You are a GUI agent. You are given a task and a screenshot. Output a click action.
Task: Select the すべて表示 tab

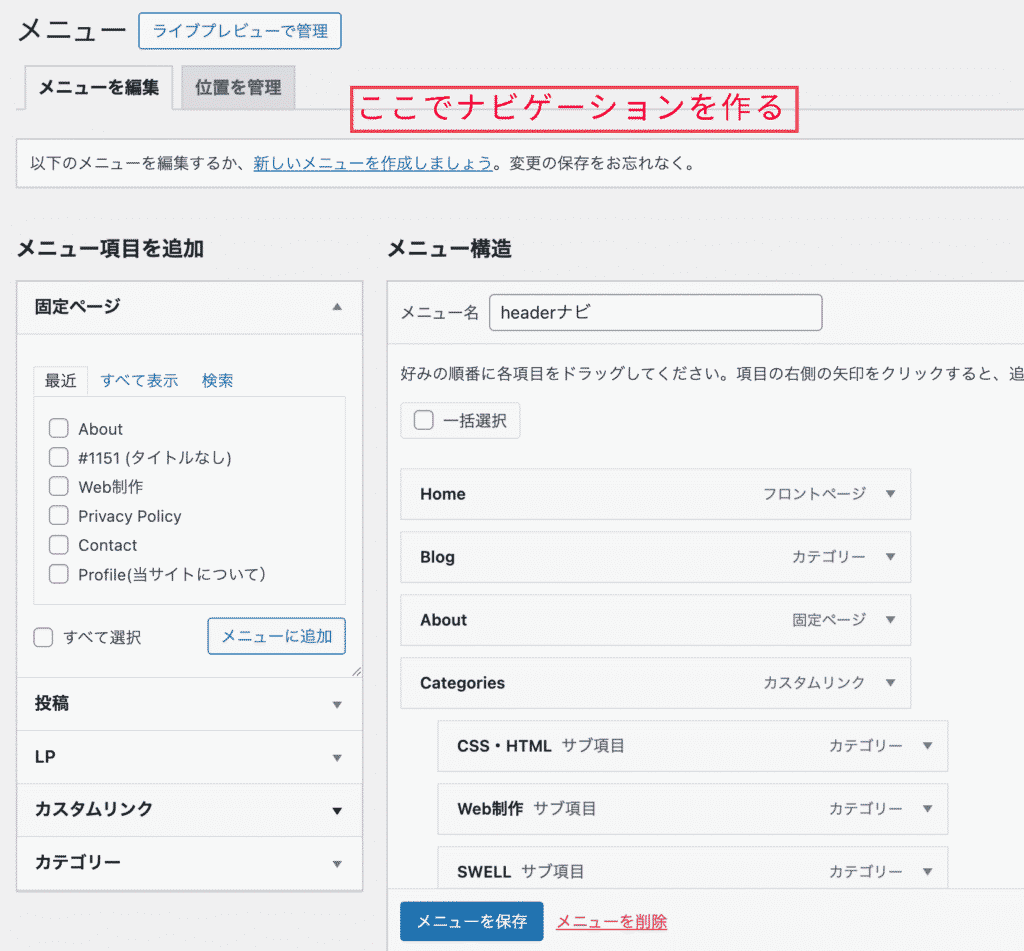[139, 380]
